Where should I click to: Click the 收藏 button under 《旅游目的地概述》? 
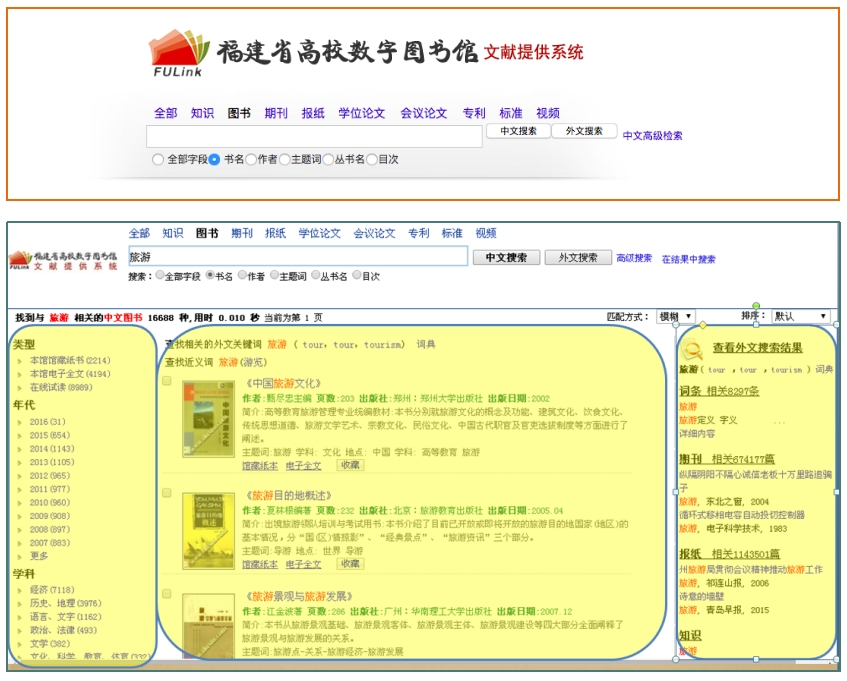(350, 564)
